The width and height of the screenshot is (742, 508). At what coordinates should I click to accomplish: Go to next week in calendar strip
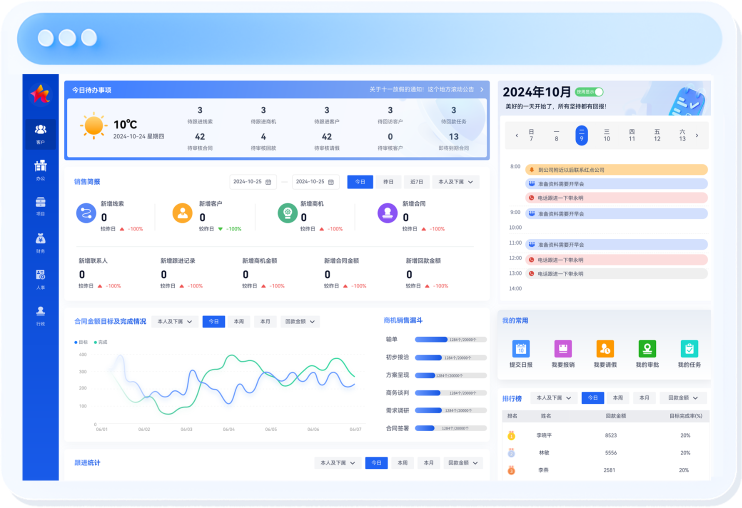tap(697, 136)
